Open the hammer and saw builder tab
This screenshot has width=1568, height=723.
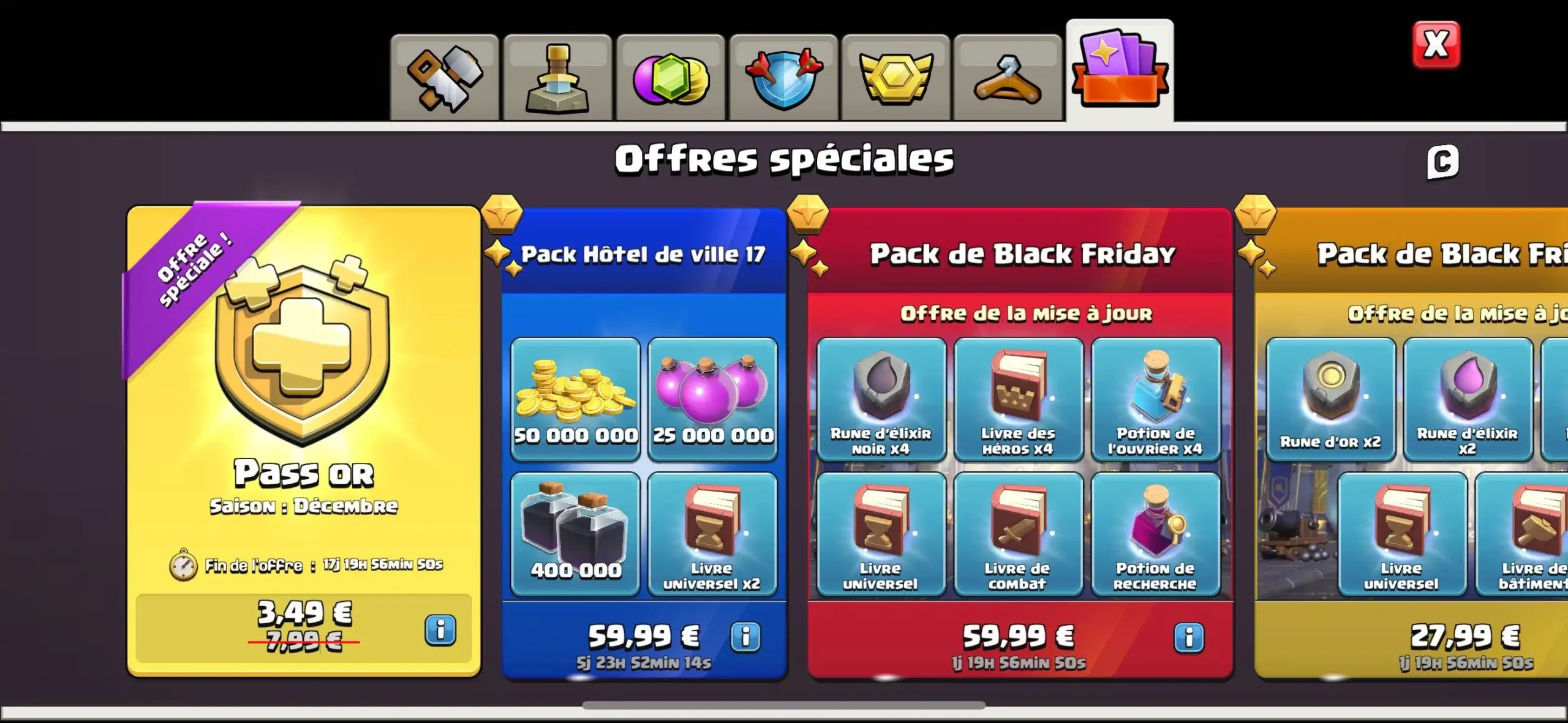(445, 78)
